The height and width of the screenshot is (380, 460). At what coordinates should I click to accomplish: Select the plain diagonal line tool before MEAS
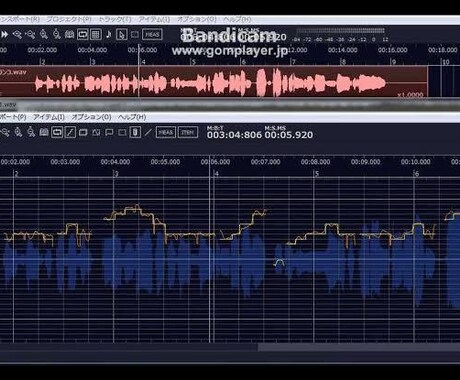[148, 133]
